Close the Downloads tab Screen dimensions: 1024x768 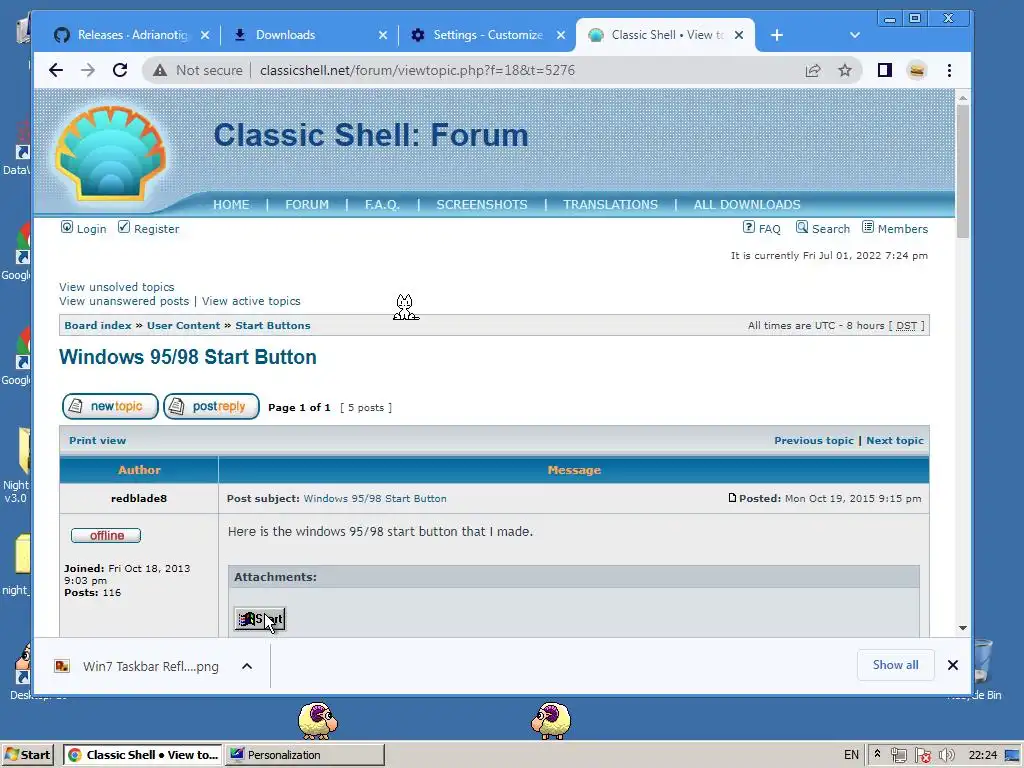(383, 35)
